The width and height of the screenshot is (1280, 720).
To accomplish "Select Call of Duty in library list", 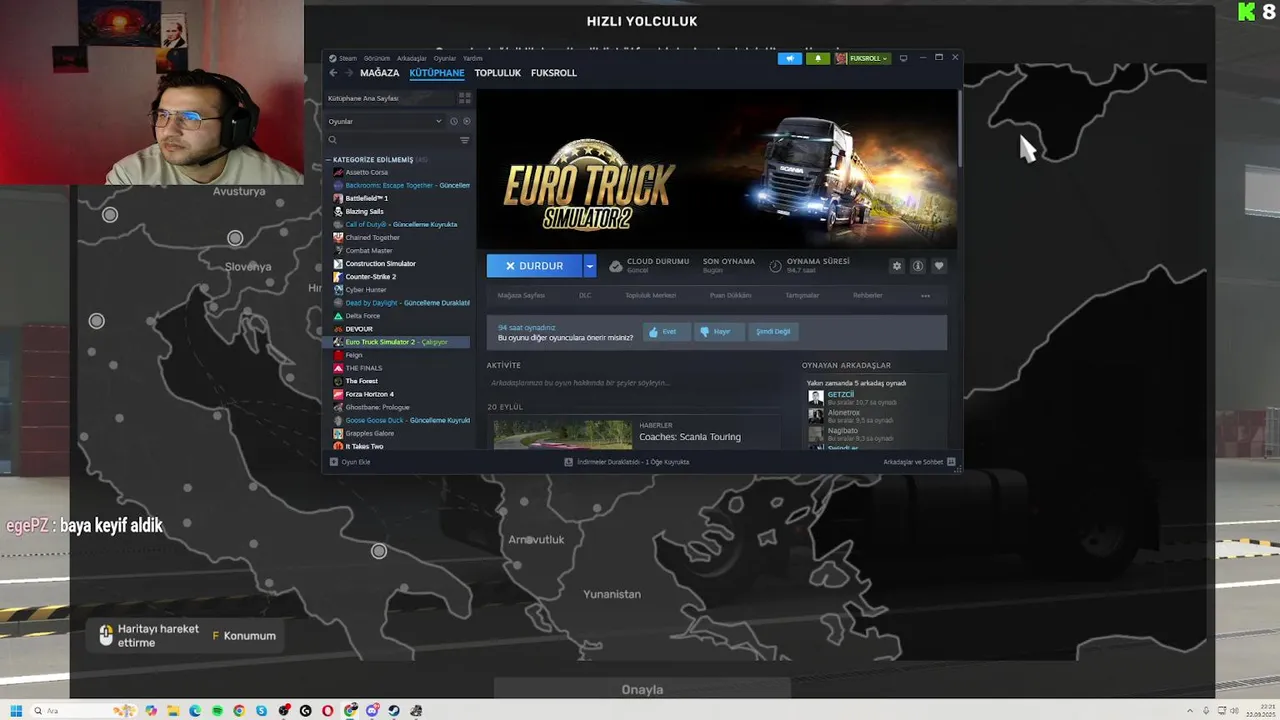I will [401, 224].
